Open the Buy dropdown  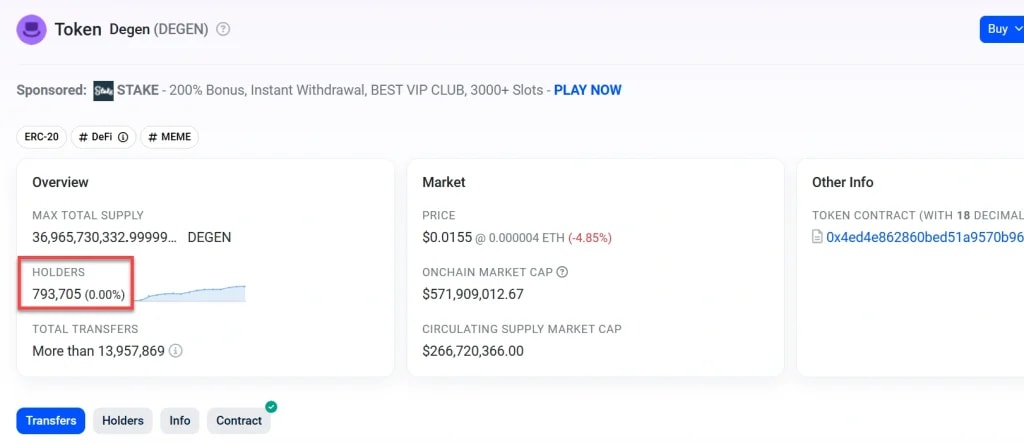pyautogui.click(x=1001, y=29)
